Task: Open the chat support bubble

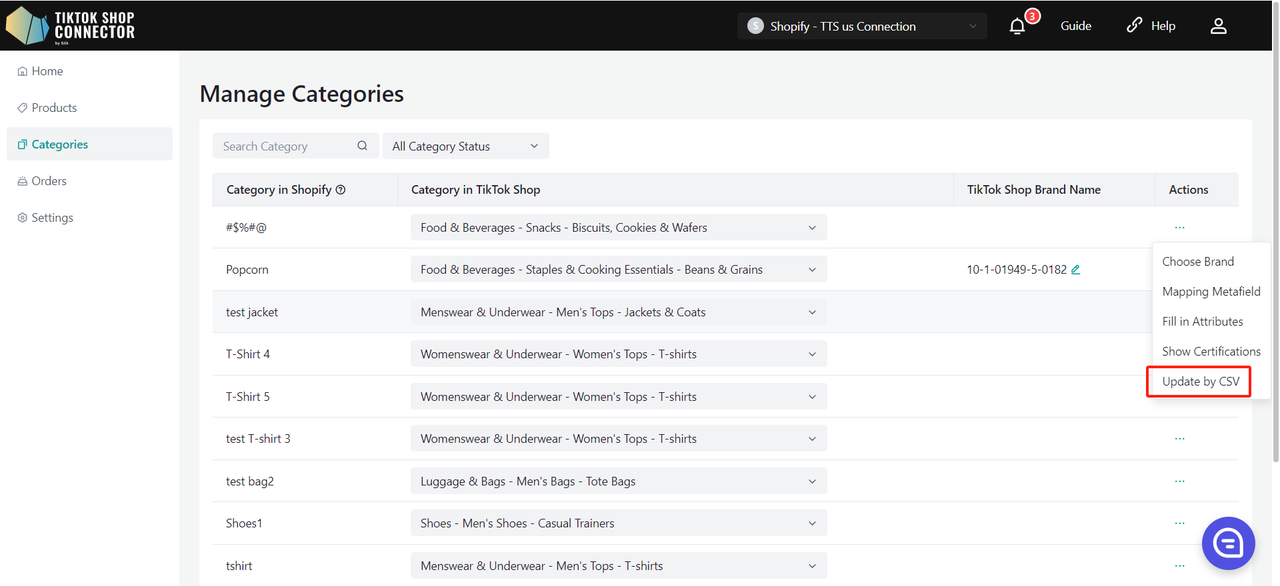Action: click(x=1228, y=543)
